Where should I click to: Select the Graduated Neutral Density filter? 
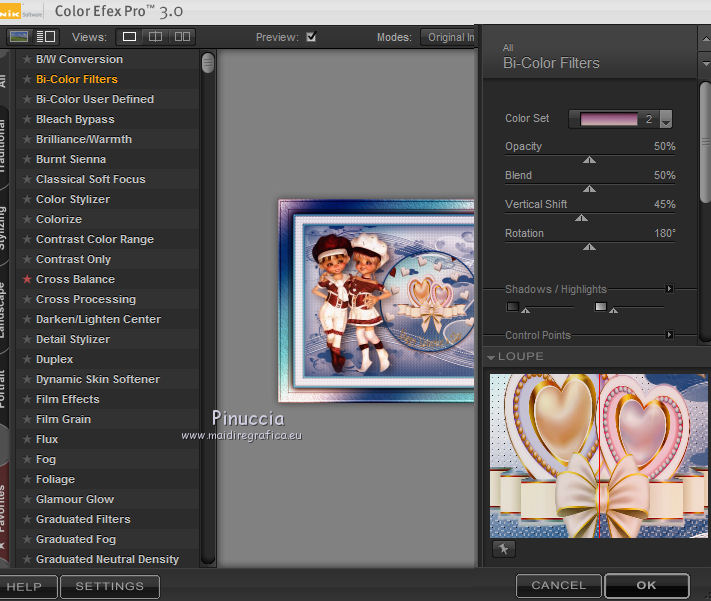[107, 559]
